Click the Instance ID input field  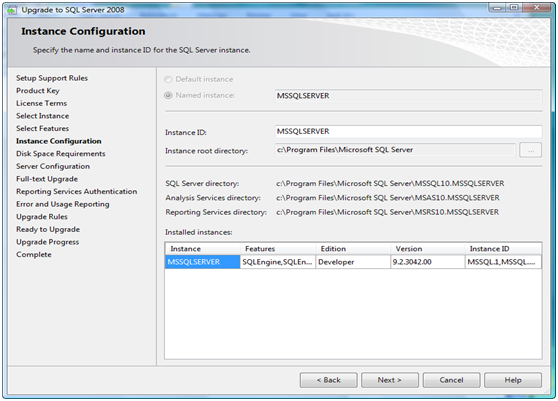click(408, 131)
